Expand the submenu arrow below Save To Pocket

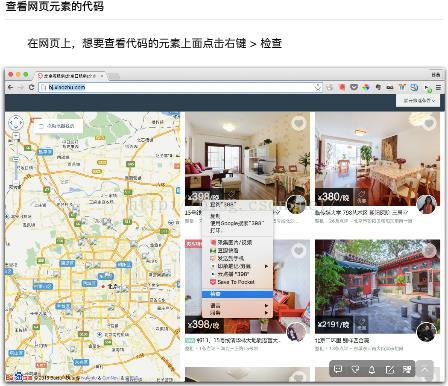pos(266,305)
